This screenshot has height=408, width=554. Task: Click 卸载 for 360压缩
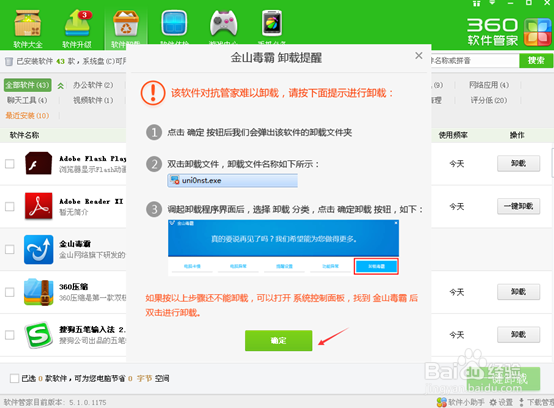tap(518, 292)
